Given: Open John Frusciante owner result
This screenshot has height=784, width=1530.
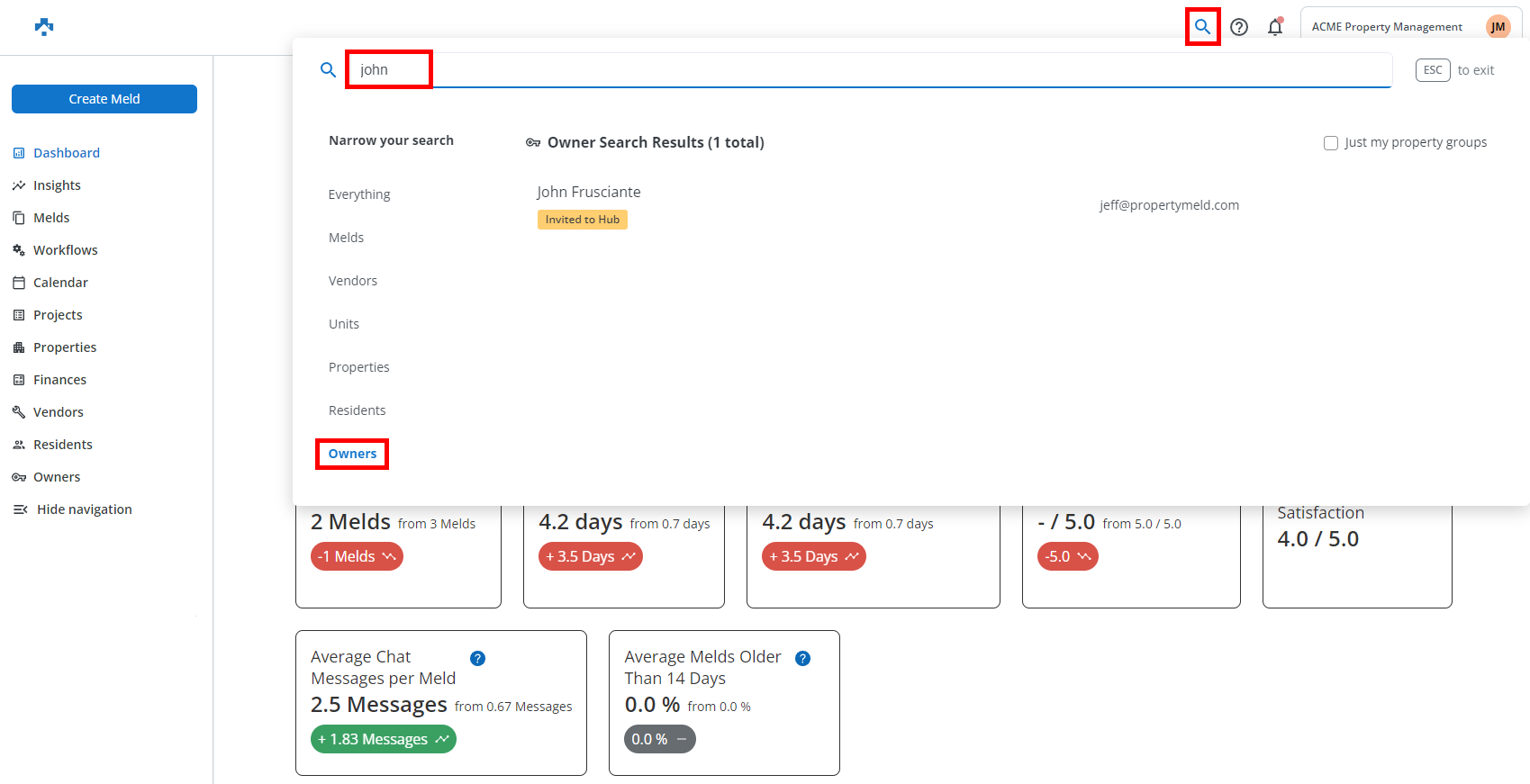Looking at the screenshot, I should [x=589, y=192].
